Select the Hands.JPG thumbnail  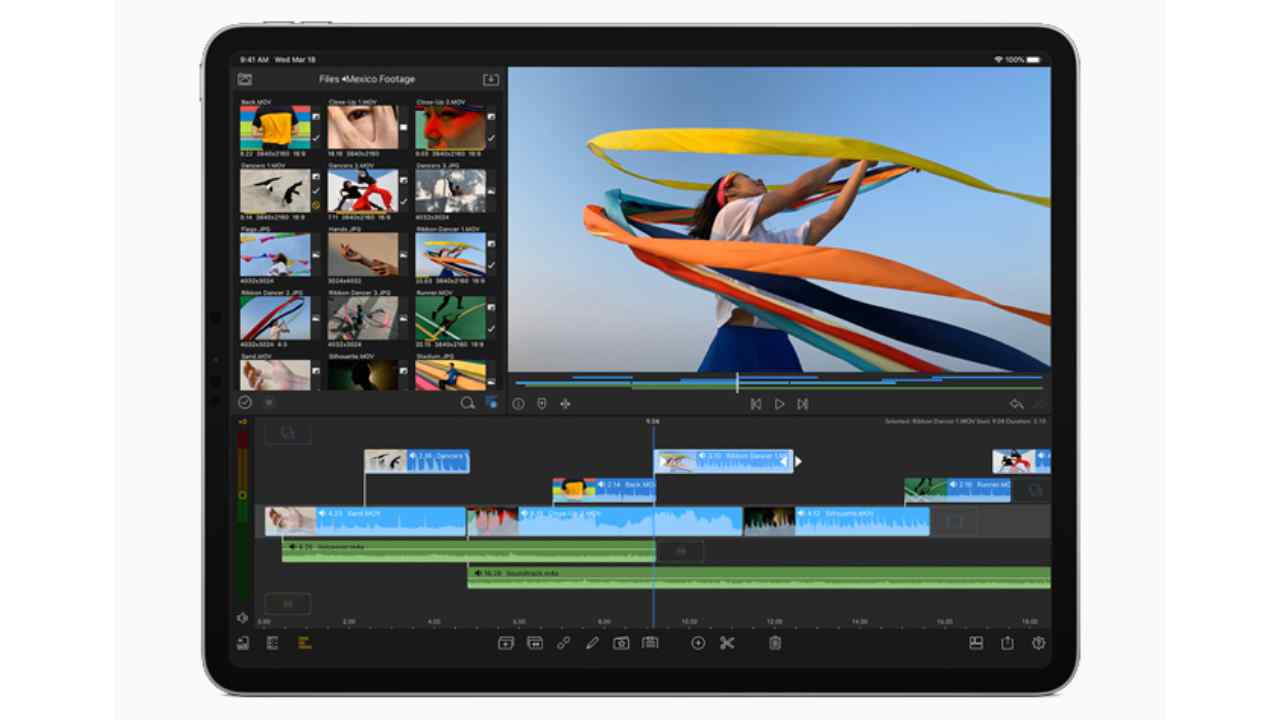coord(363,255)
